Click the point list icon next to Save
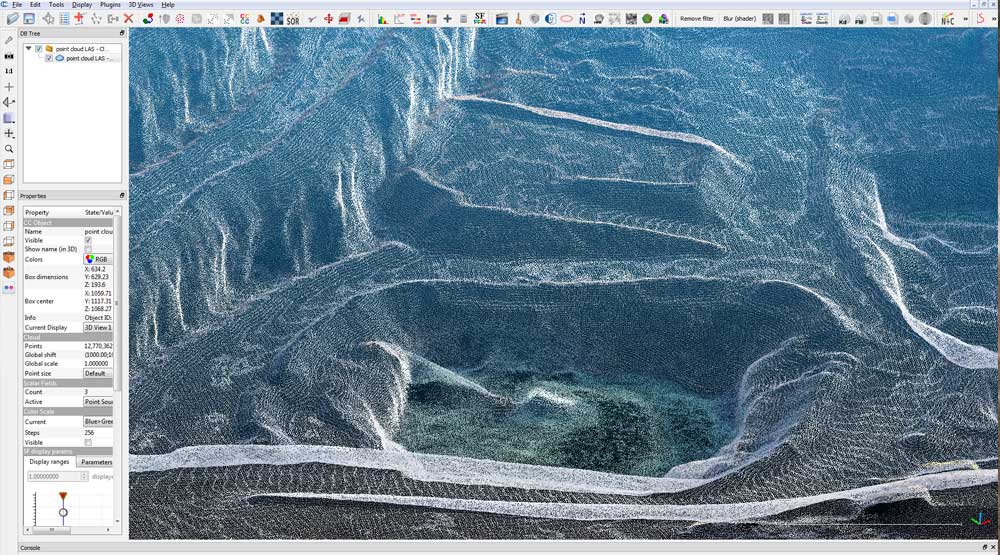This screenshot has width=1000, height=555. 64,18
